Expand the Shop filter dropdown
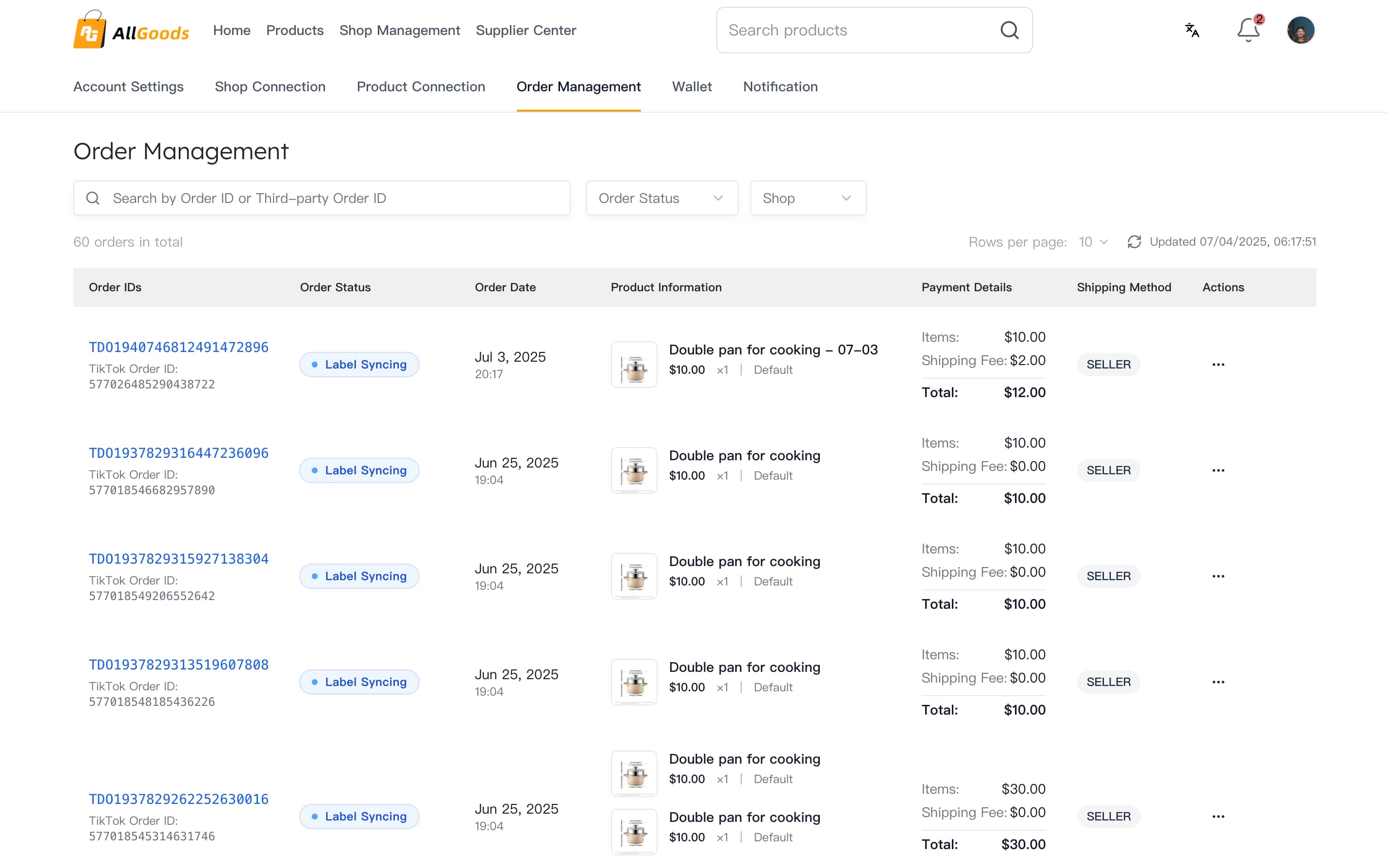The height and width of the screenshot is (868, 1387). point(807,198)
